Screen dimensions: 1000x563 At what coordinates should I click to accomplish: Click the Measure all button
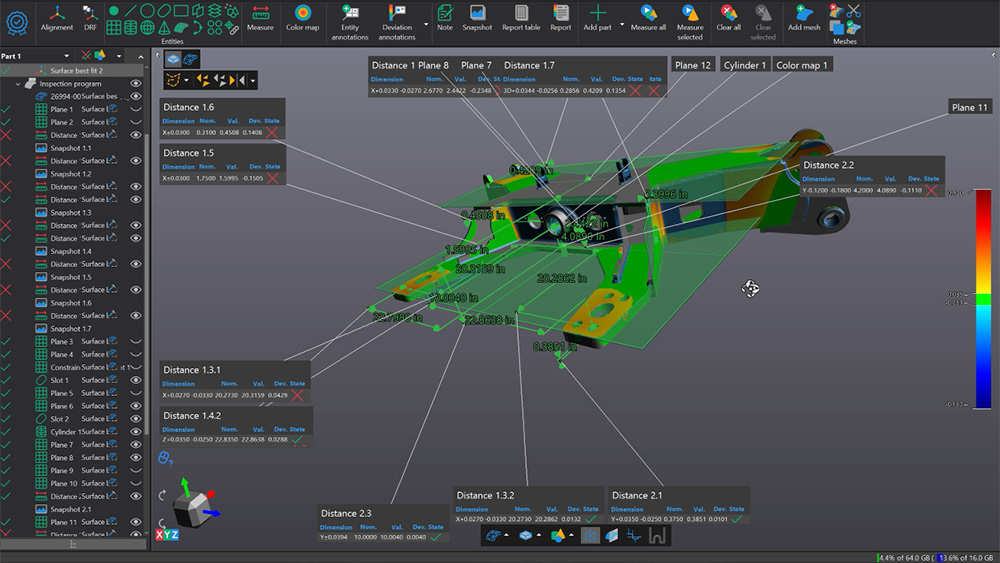coord(648,18)
